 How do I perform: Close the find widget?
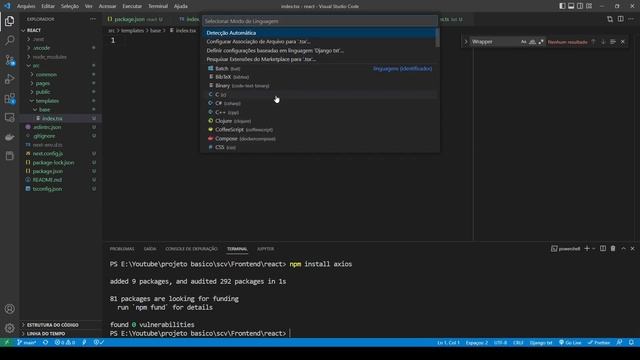pyautogui.click(x=622, y=42)
